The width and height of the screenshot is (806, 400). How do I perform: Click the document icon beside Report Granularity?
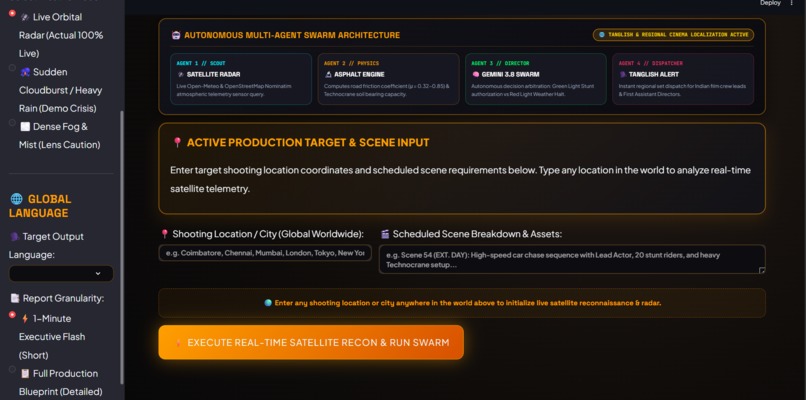pos(14,298)
